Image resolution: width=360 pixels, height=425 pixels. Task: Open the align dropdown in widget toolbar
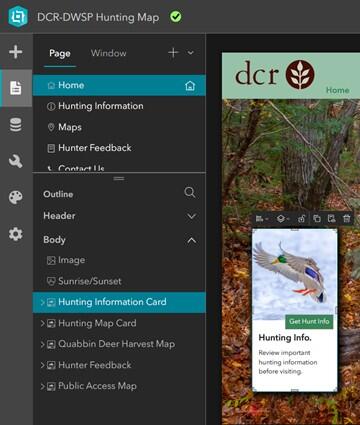coord(262,219)
